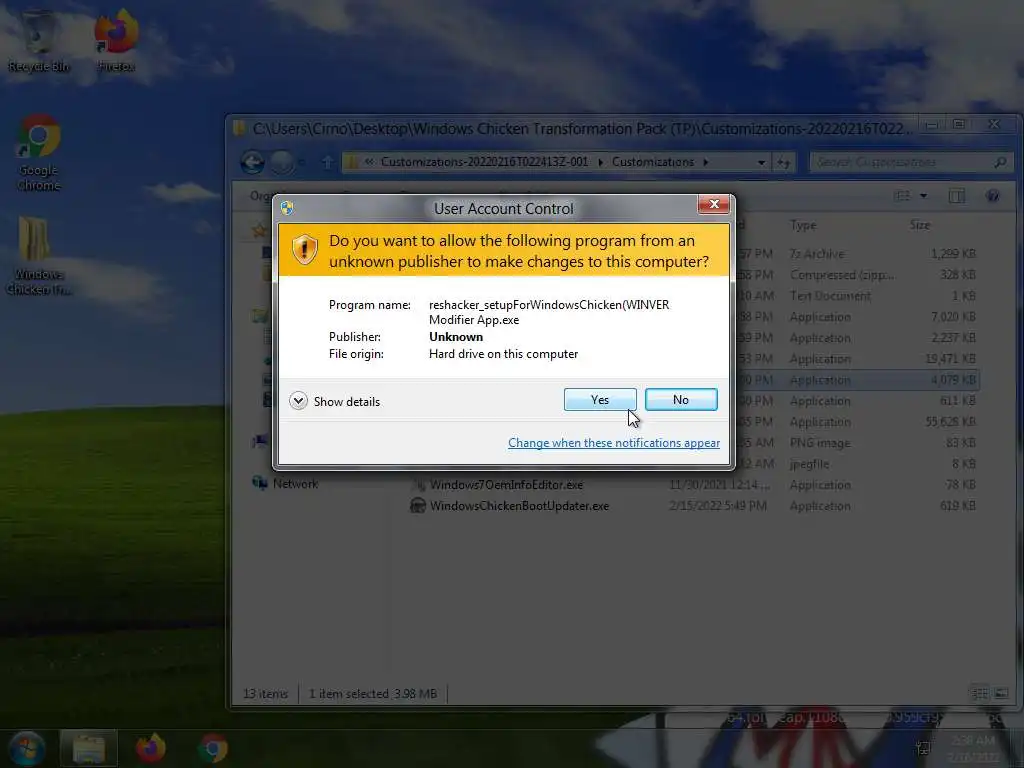Click the UAC title bar shield icon
Viewport: 1024px width, 768px height.
click(x=287, y=208)
